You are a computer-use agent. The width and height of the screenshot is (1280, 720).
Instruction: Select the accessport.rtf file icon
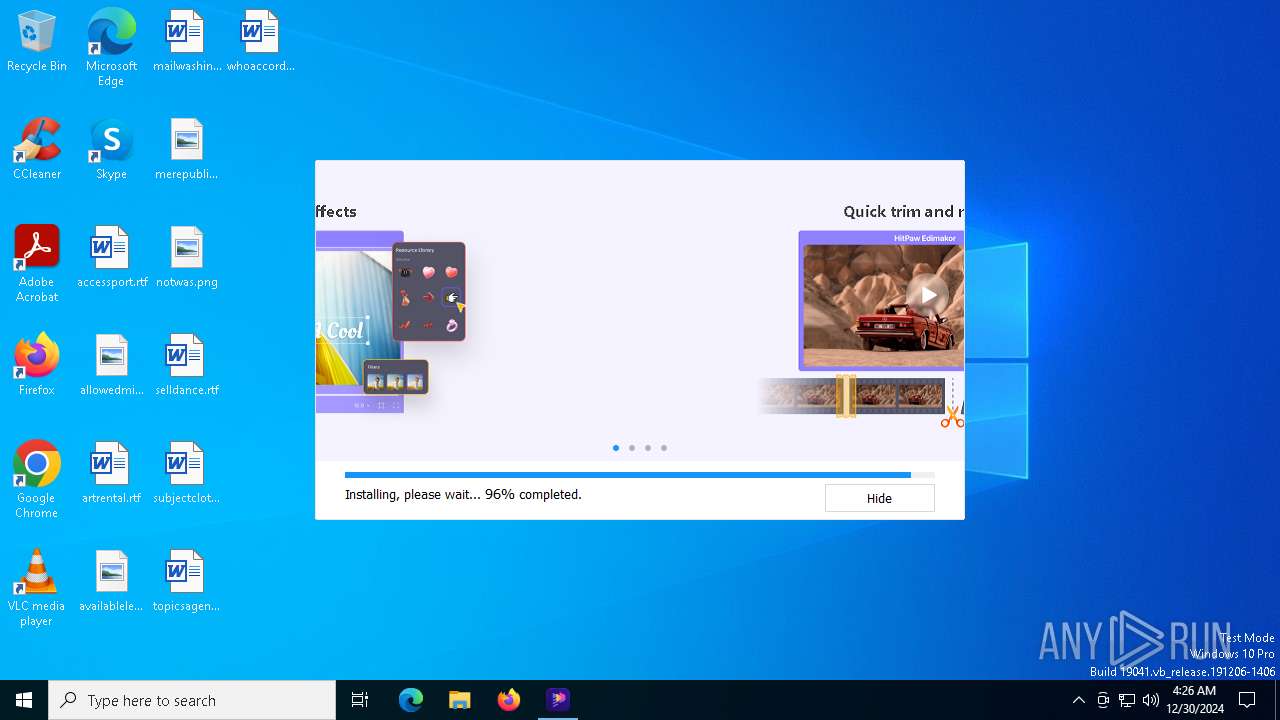click(111, 258)
